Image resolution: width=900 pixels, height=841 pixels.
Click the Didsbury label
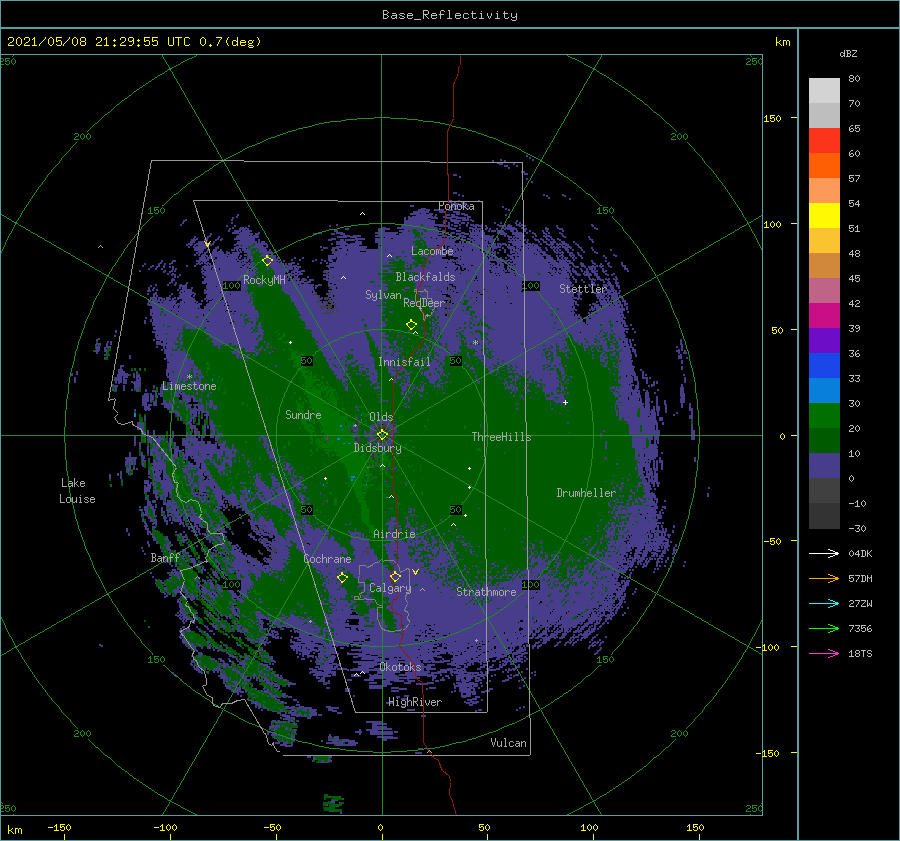click(x=378, y=448)
